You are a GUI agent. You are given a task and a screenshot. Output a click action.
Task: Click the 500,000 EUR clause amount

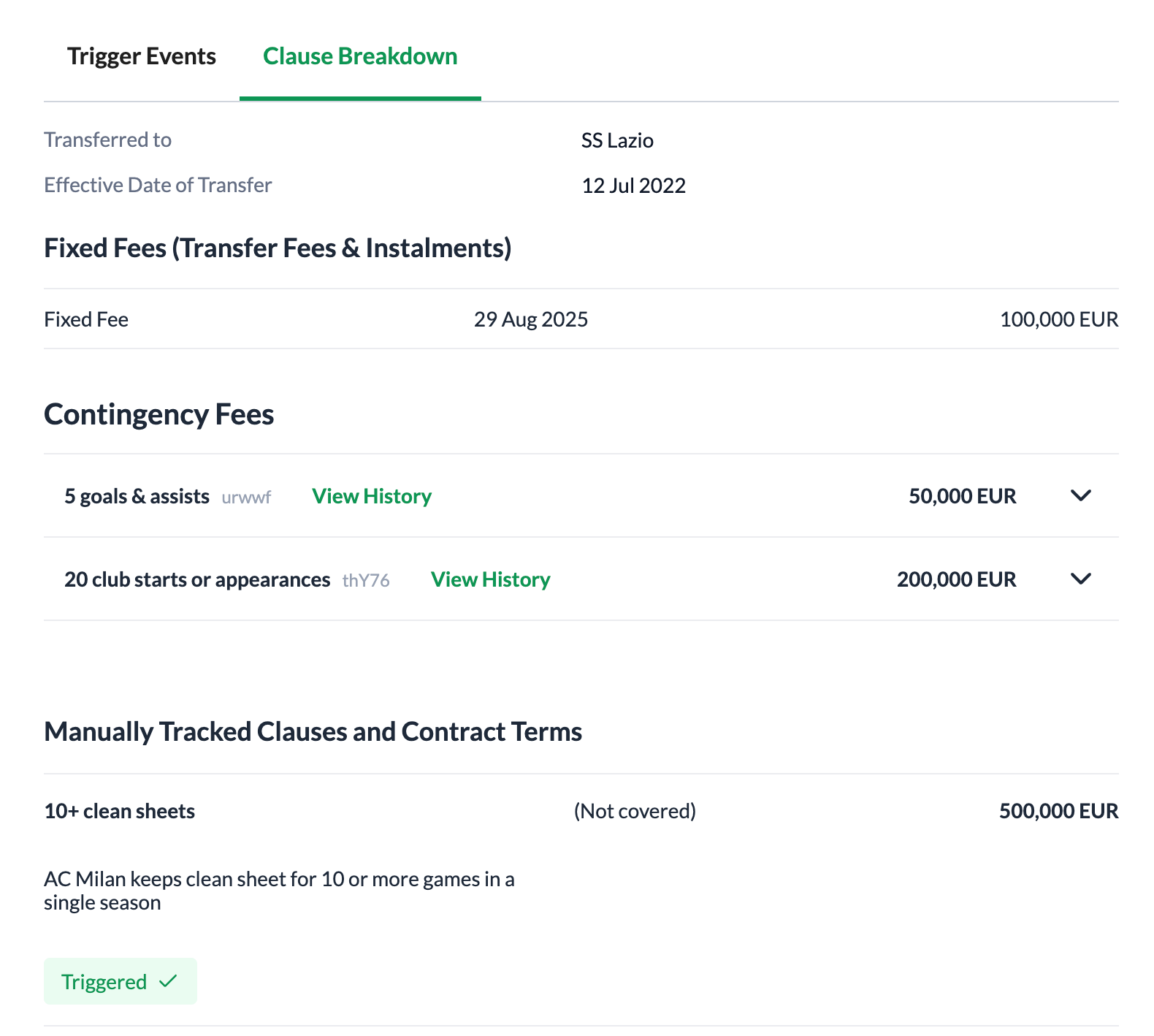(1058, 812)
